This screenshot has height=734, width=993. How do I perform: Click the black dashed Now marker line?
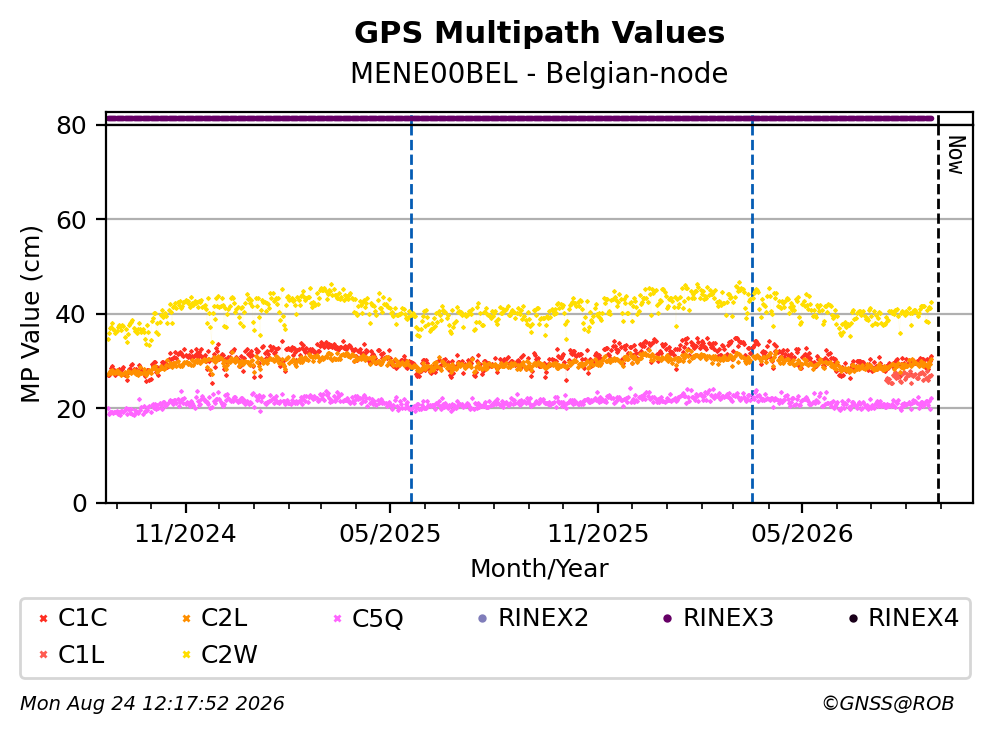tap(938, 310)
